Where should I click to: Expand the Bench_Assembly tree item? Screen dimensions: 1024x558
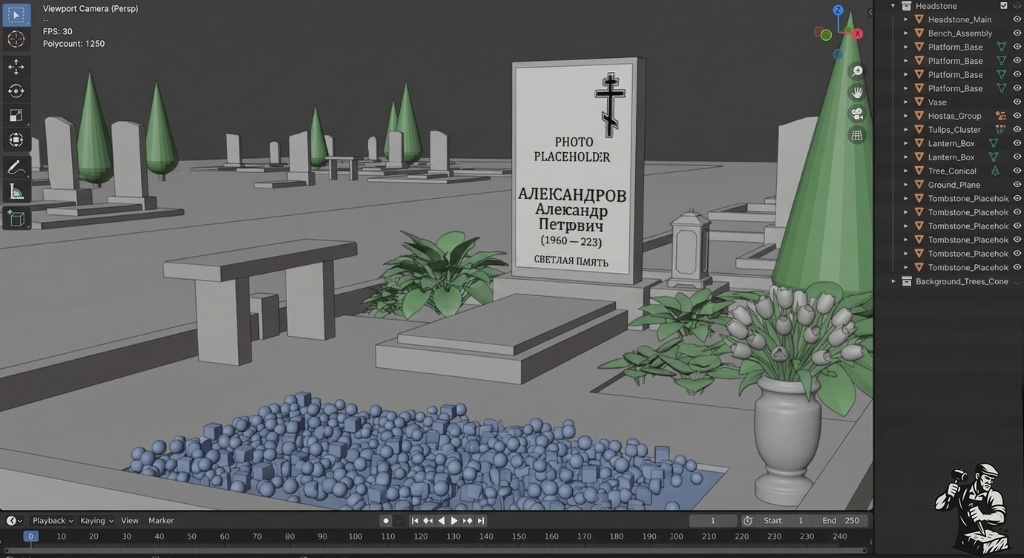(906, 33)
